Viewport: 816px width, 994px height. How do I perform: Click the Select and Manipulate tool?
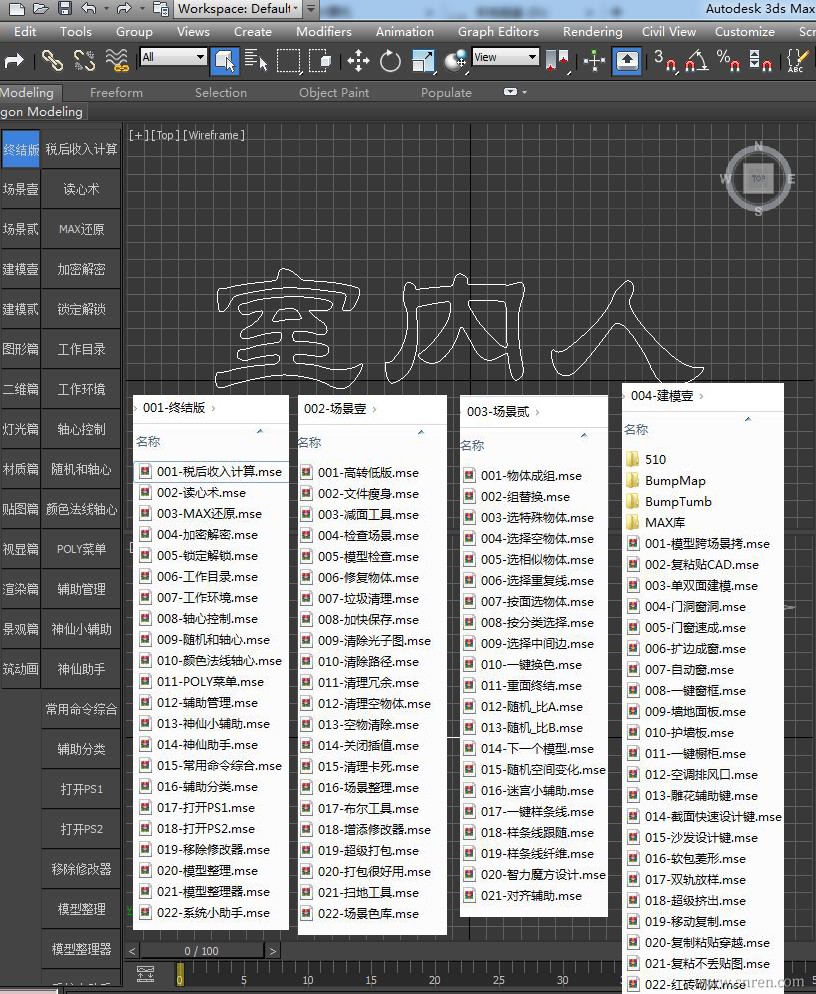point(594,61)
